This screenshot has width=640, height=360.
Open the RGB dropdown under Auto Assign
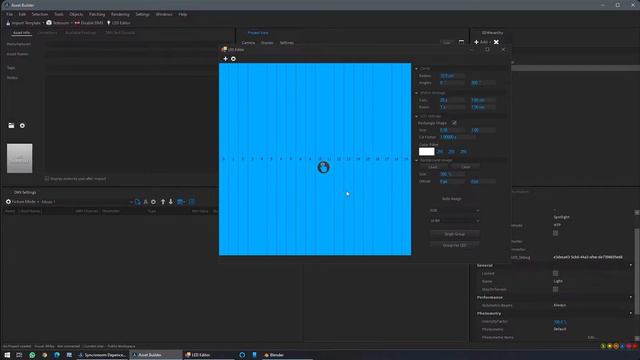click(454, 211)
